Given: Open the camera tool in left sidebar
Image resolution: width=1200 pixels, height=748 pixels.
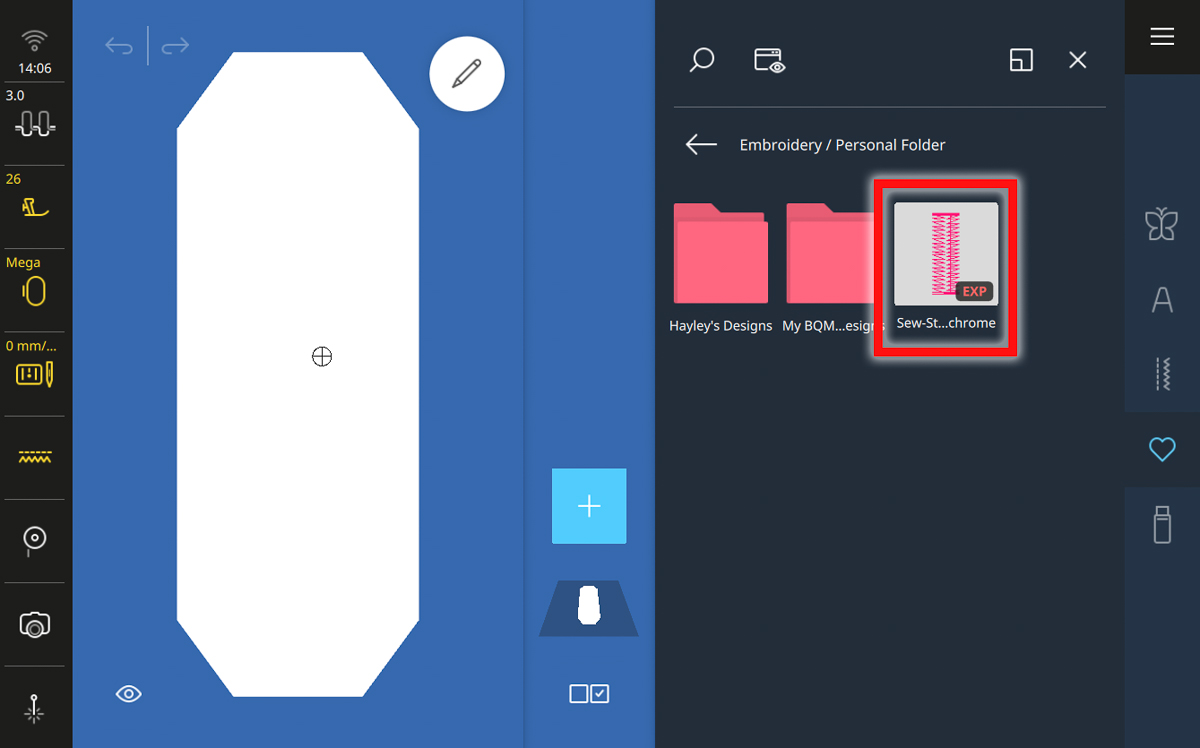Looking at the screenshot, I should (x=35, y=625).
